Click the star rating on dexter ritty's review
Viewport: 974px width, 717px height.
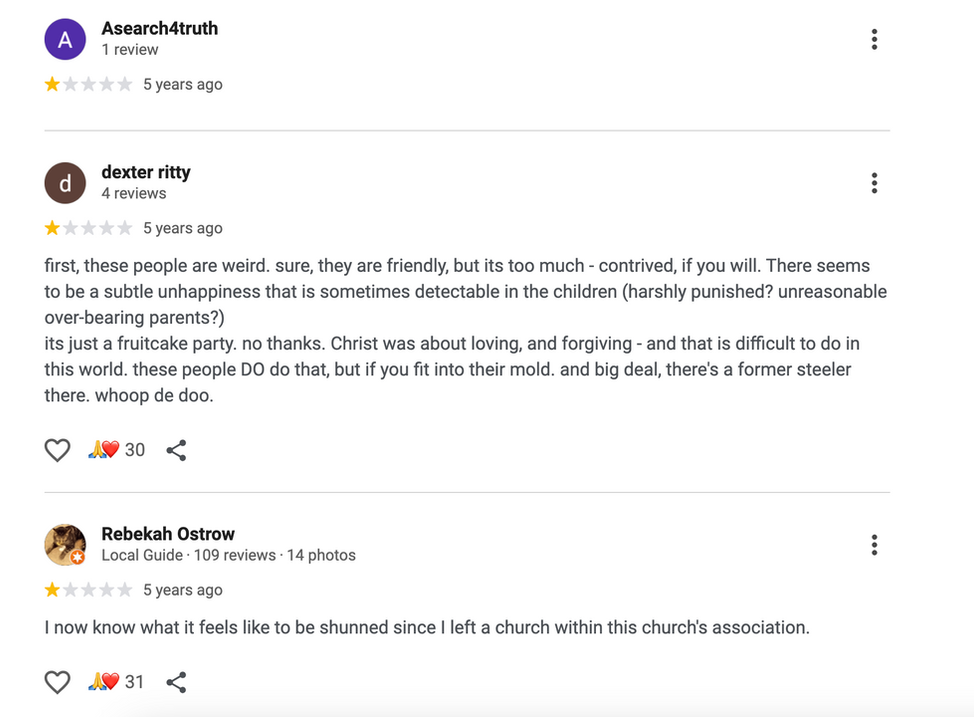pos(88,228)
